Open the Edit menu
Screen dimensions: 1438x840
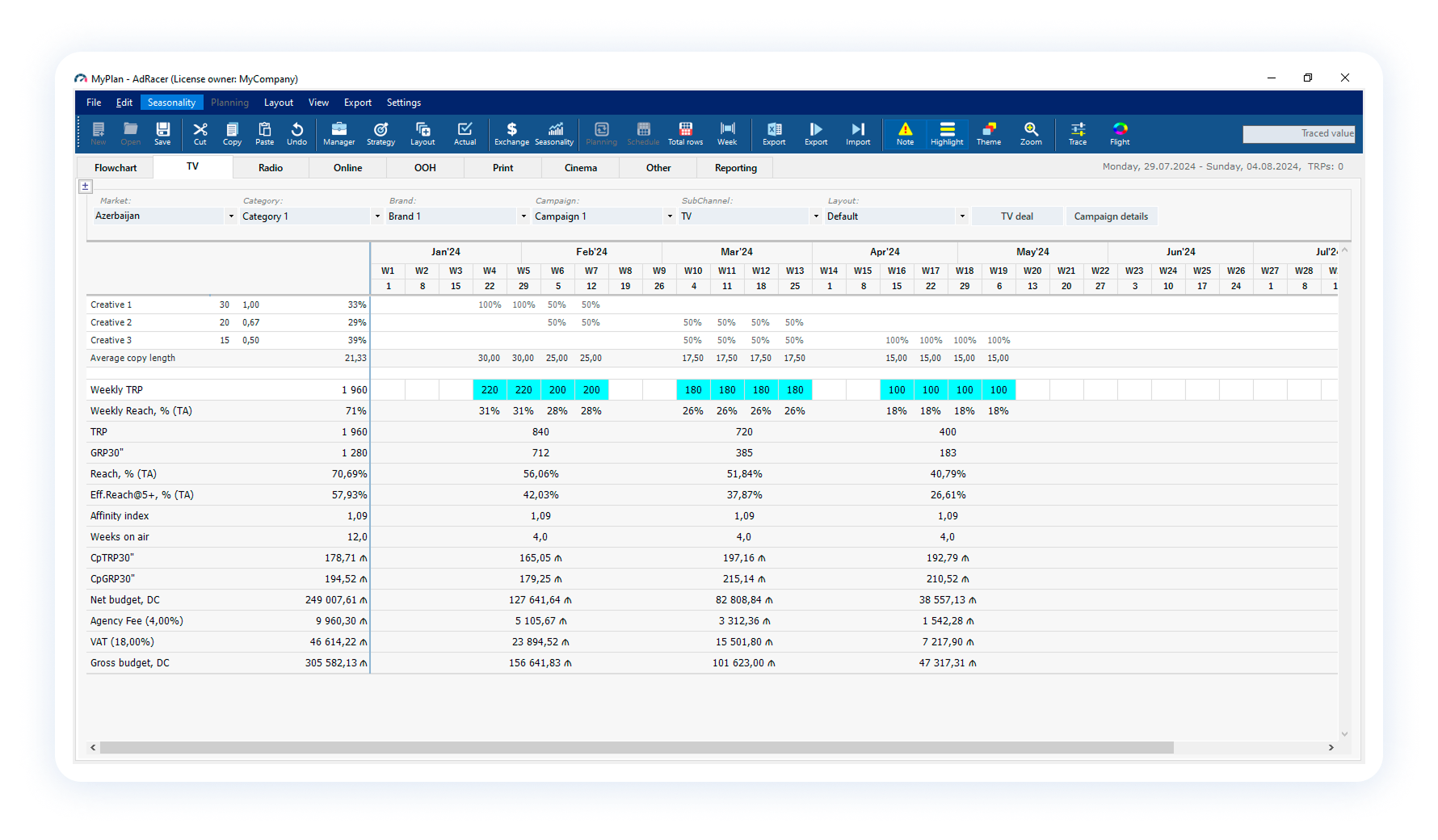tap(124, 103)
